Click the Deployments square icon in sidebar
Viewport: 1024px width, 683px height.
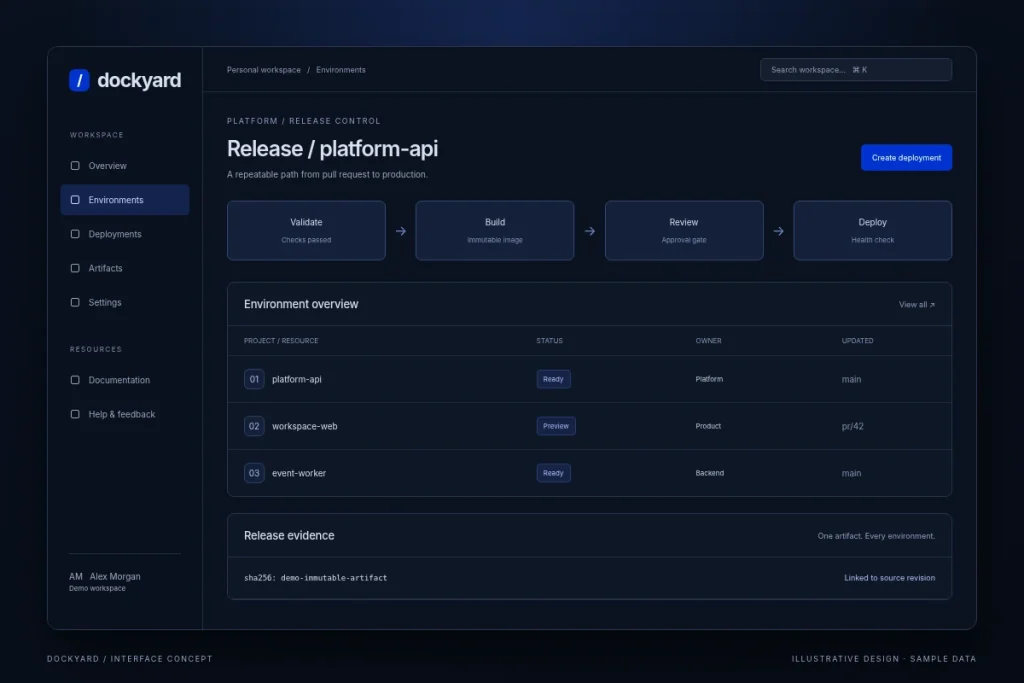coord(75,234)
